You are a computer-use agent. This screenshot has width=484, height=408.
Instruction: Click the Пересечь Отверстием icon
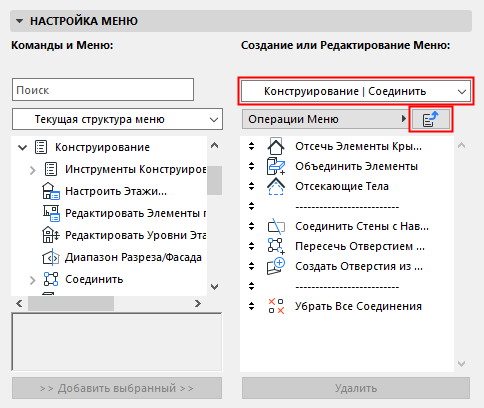point(276,246)
